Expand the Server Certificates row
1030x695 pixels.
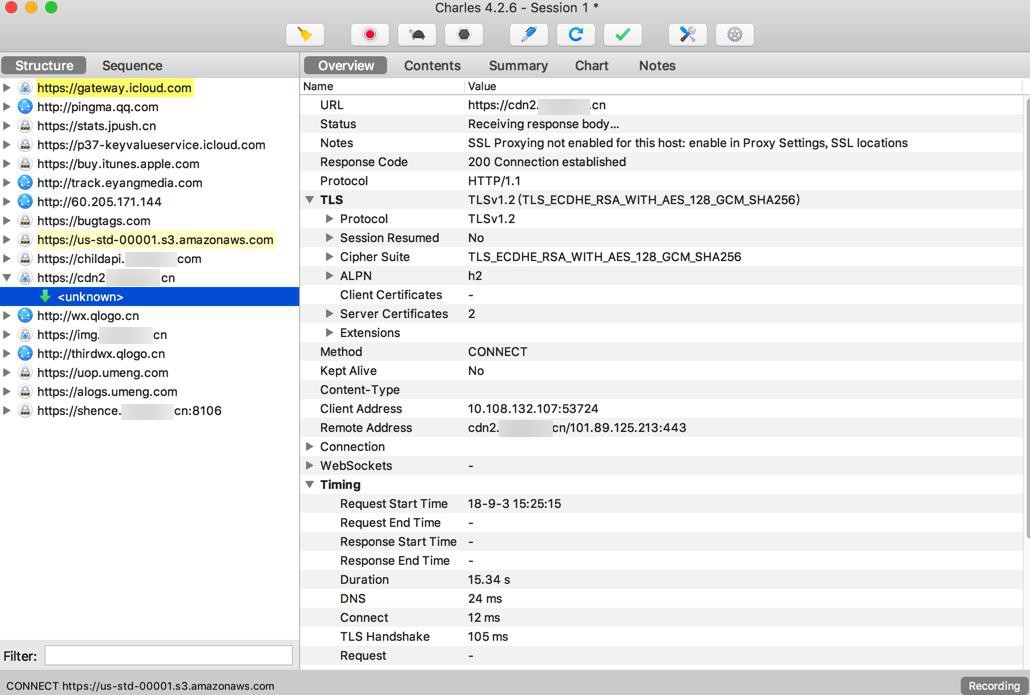coord(330,314)
